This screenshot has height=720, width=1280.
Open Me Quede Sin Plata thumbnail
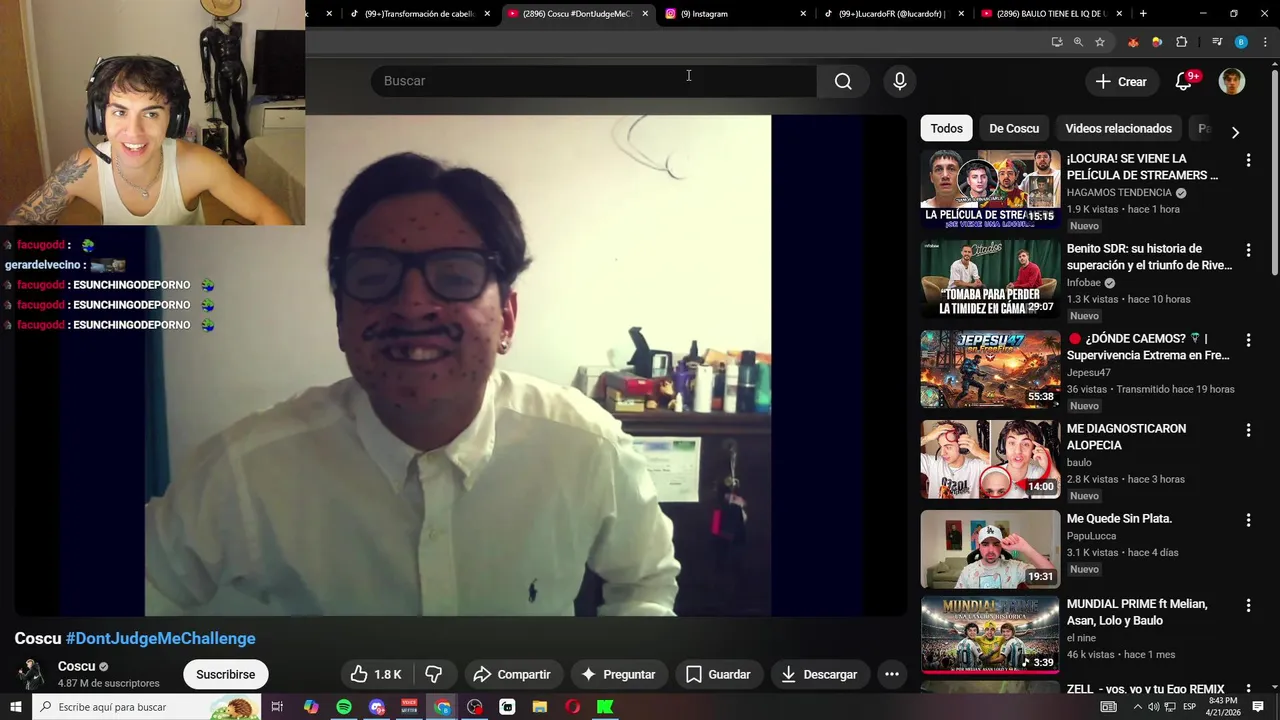point(990,550)
